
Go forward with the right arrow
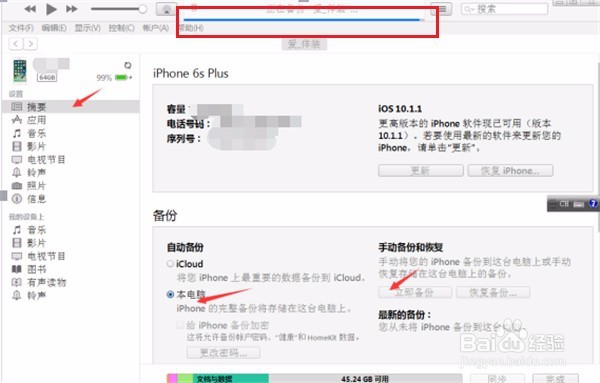coord(31,44)
